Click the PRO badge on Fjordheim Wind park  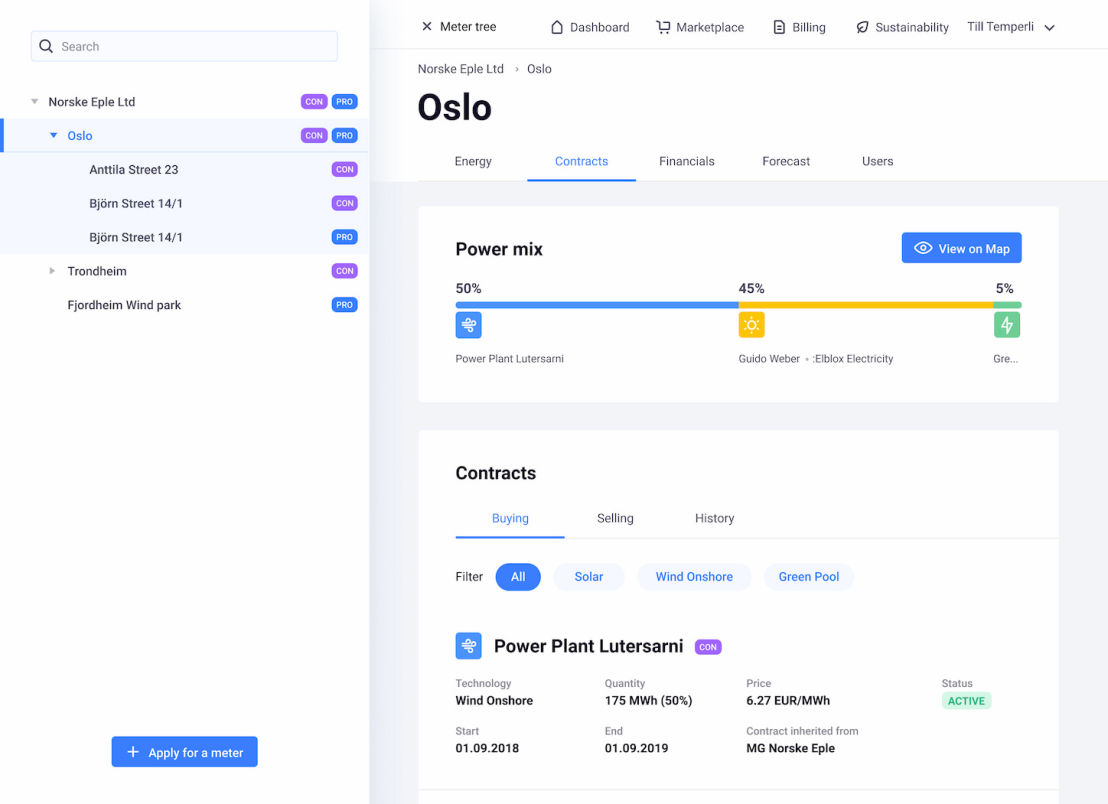tap(344, 305)
